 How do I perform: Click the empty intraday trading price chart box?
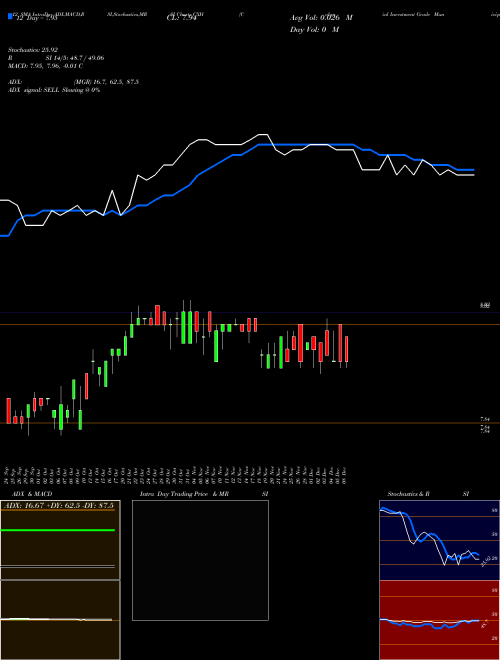pos(200,560)
